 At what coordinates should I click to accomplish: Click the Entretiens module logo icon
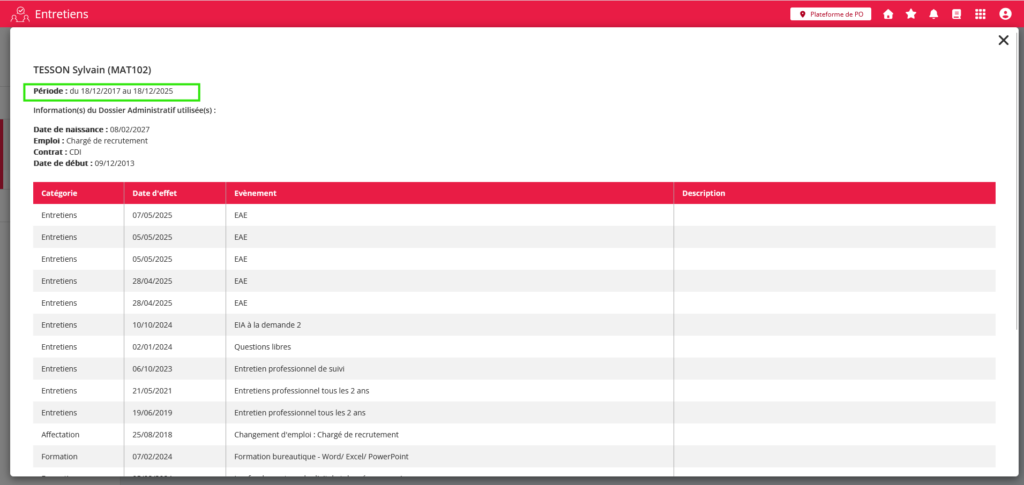coord(19,14)
